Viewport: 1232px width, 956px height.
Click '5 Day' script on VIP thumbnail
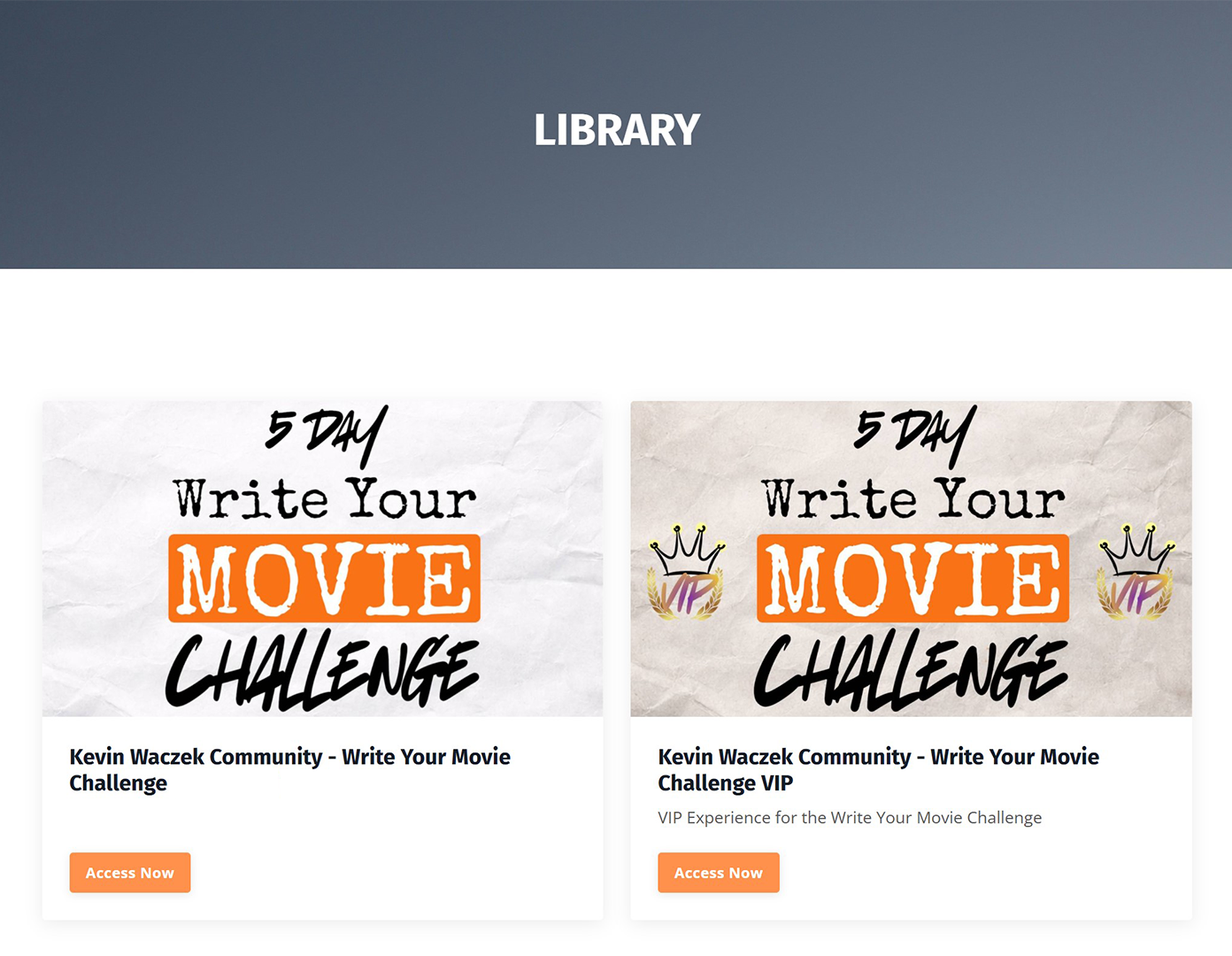pos(915,436)
